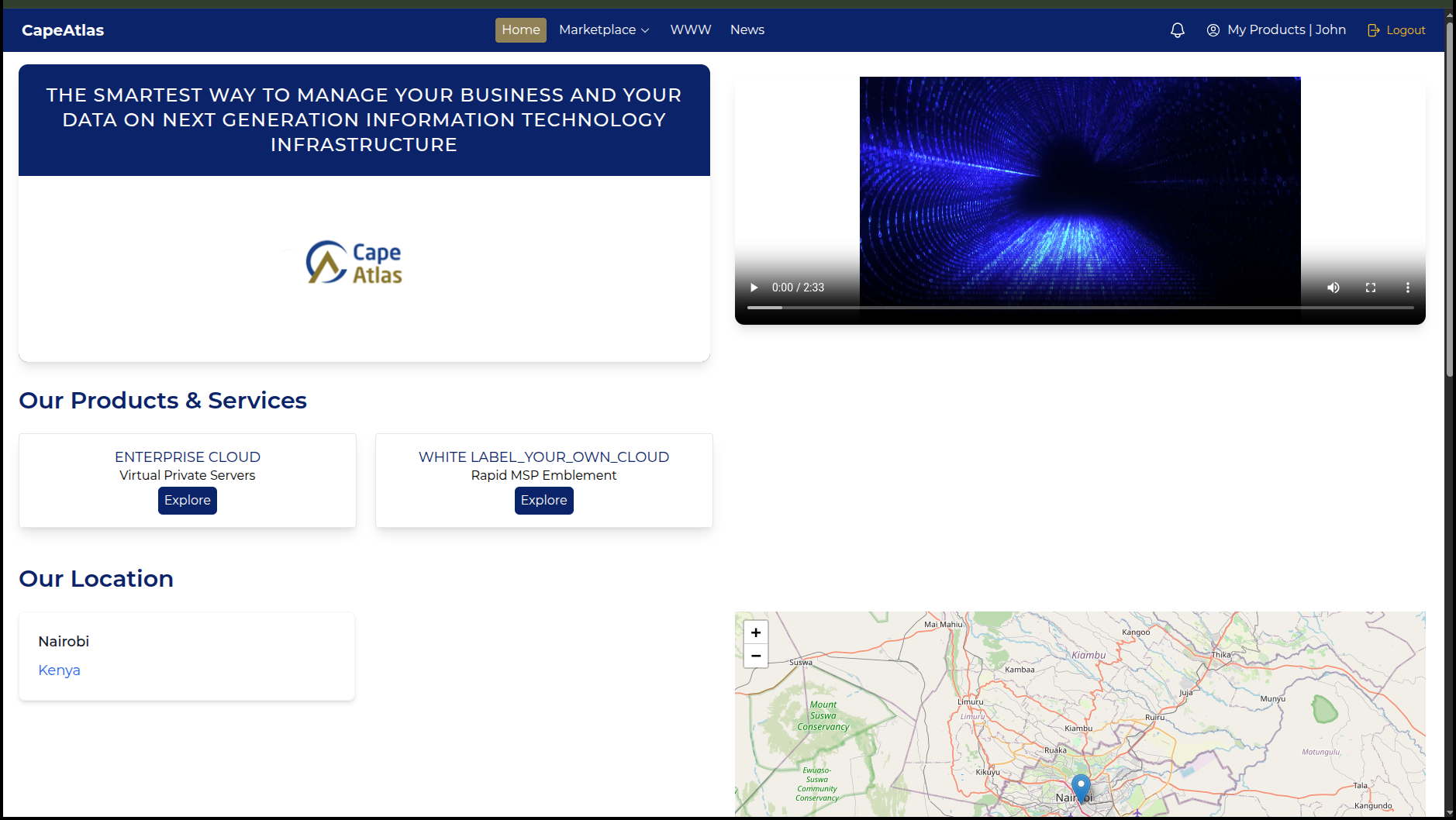Mute the video volume
This screenshot has width=1456, height=820.
pyautogui.click(x=1334, y=288)
